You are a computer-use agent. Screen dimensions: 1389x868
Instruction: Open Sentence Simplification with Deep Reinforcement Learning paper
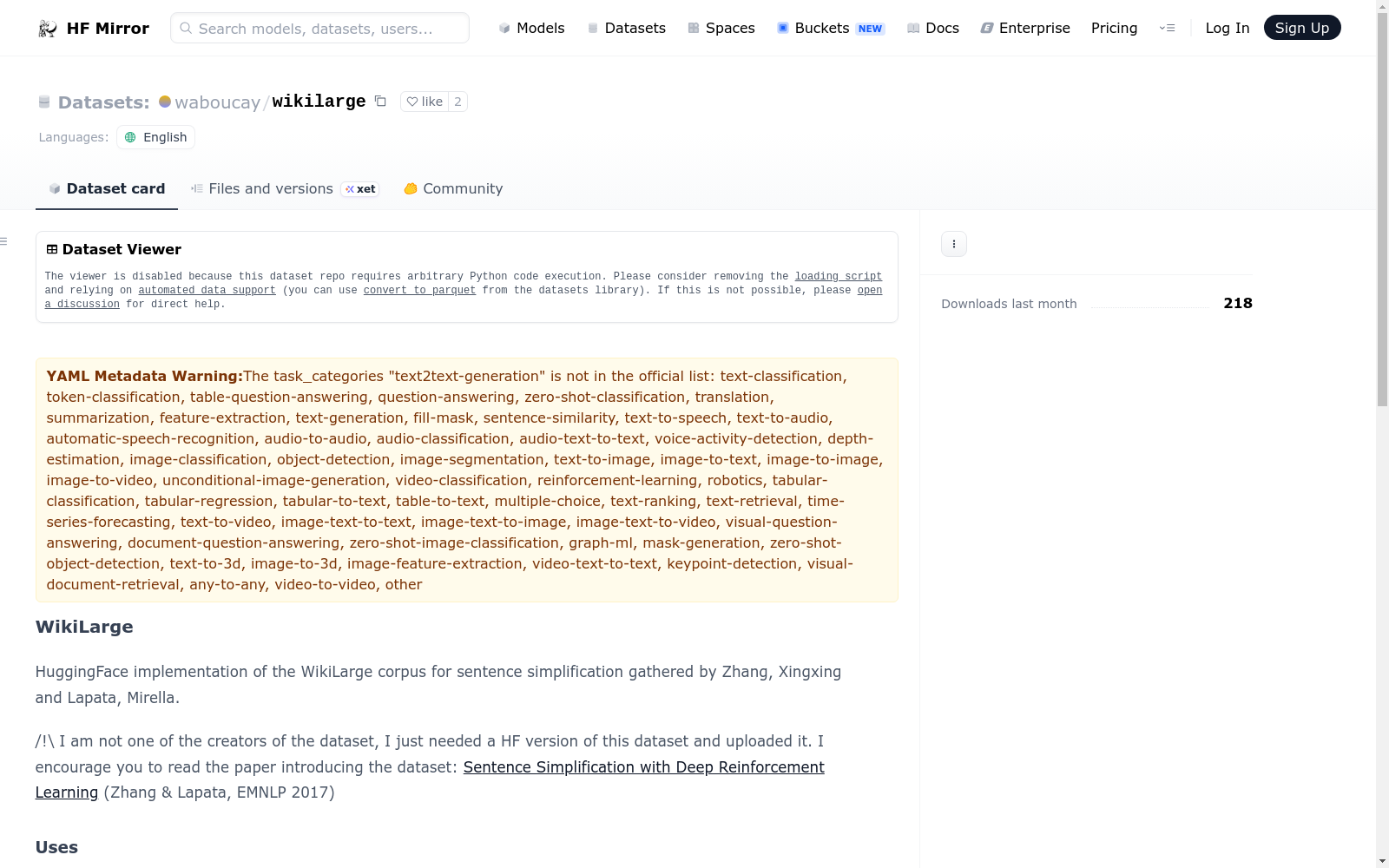(643, 767)
